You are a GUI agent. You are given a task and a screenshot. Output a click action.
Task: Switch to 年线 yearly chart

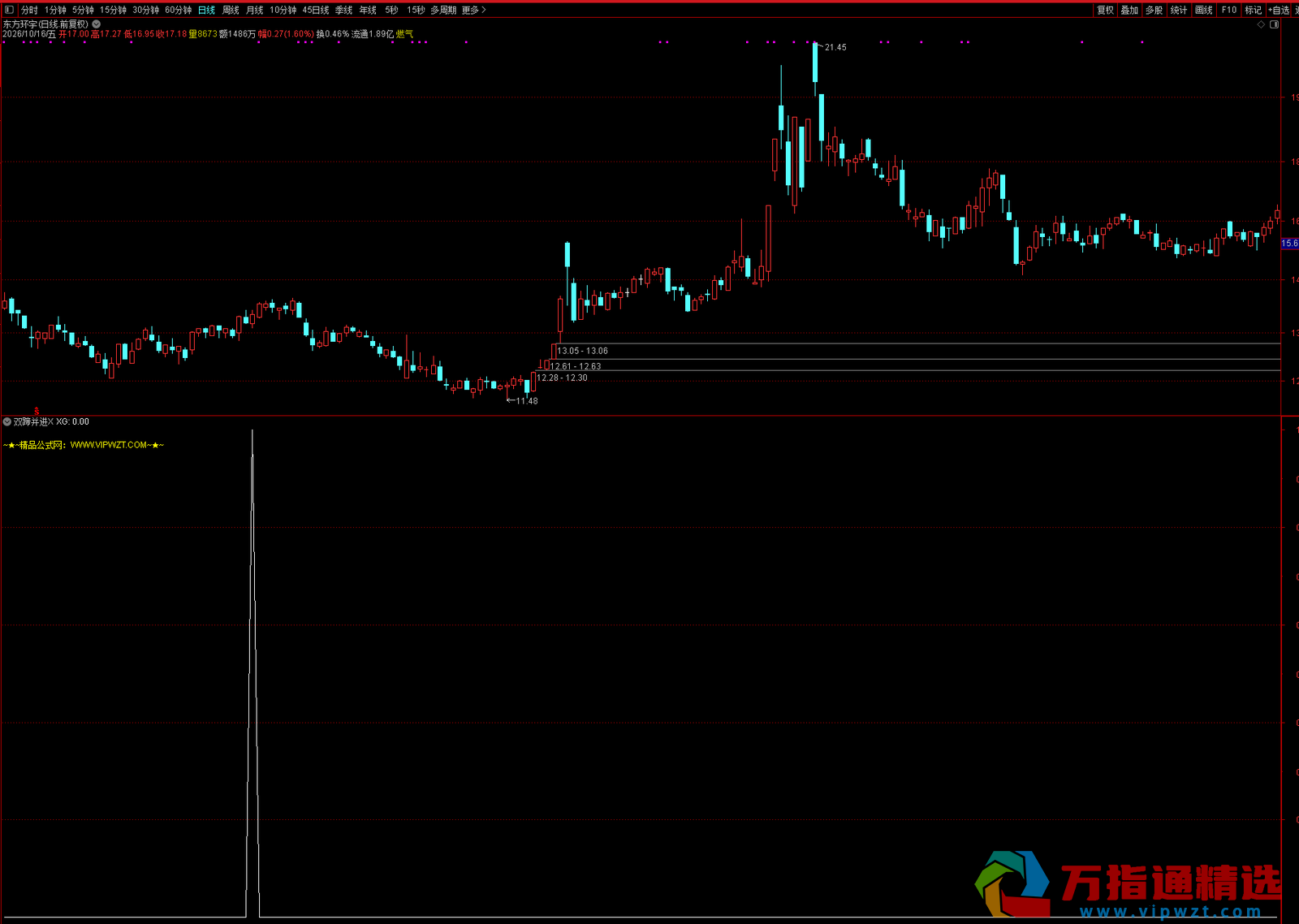[x=368, y=10]
